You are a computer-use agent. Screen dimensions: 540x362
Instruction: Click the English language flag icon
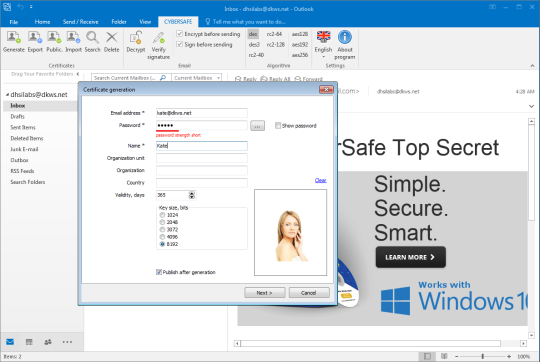coord(323,36)
